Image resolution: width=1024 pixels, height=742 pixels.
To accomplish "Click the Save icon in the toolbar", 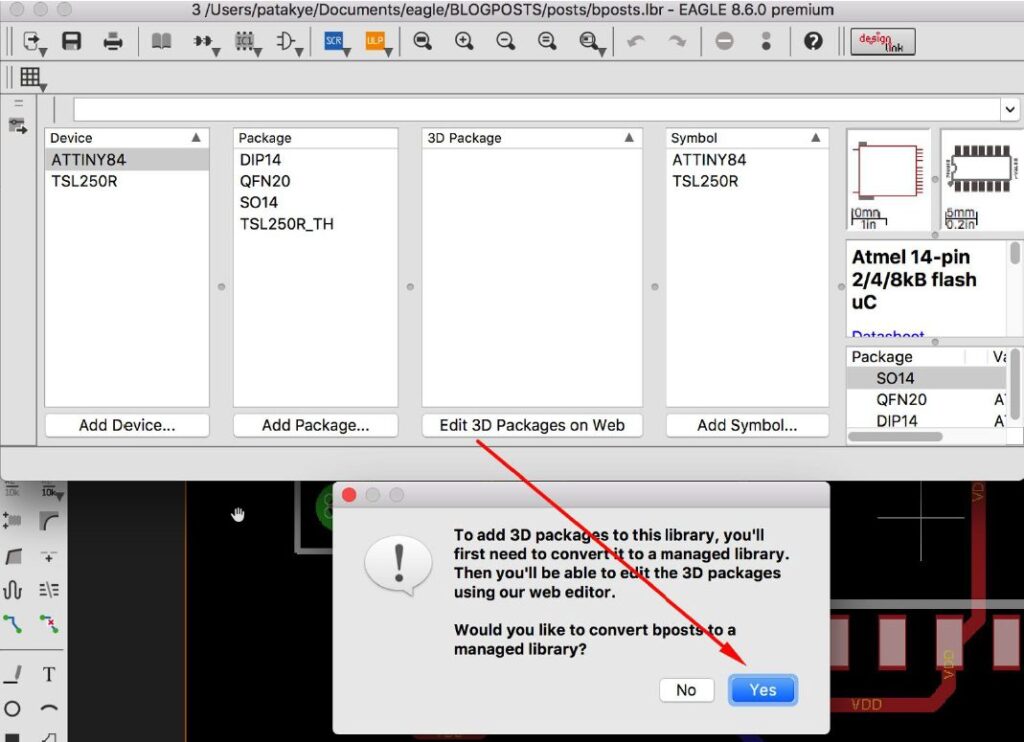I will point(71,42).
